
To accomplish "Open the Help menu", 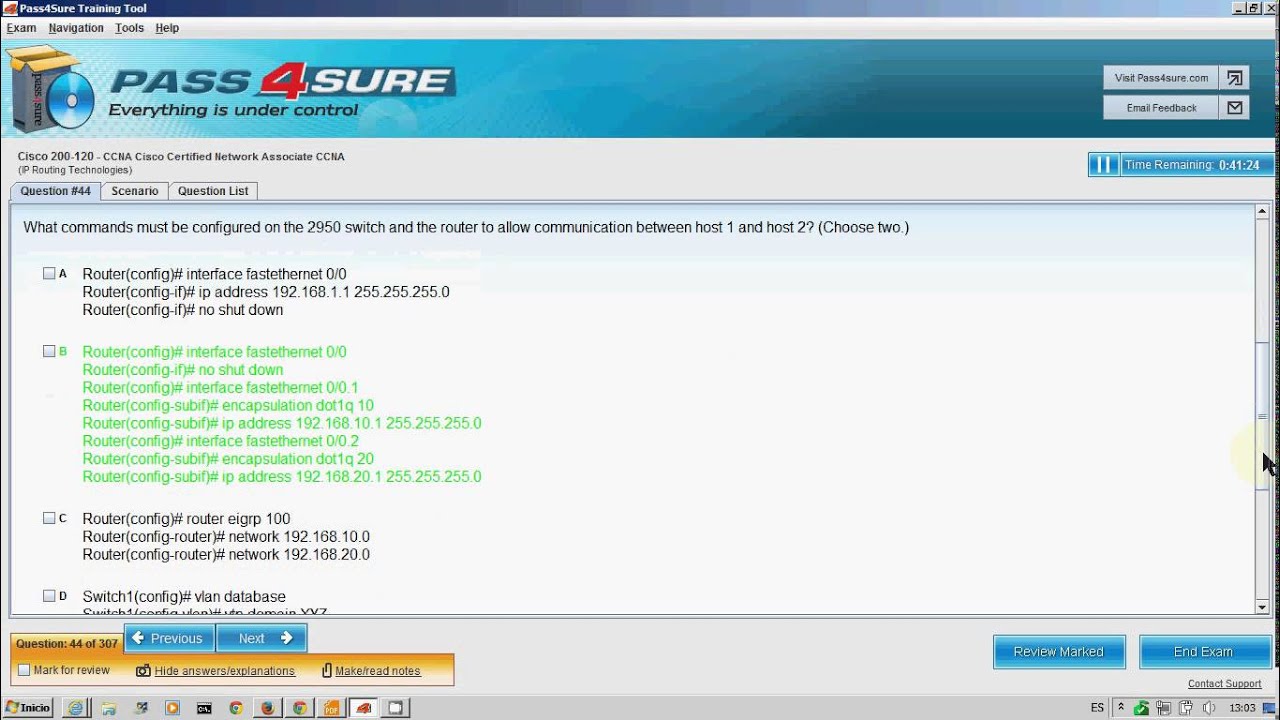I will point(167,28).
